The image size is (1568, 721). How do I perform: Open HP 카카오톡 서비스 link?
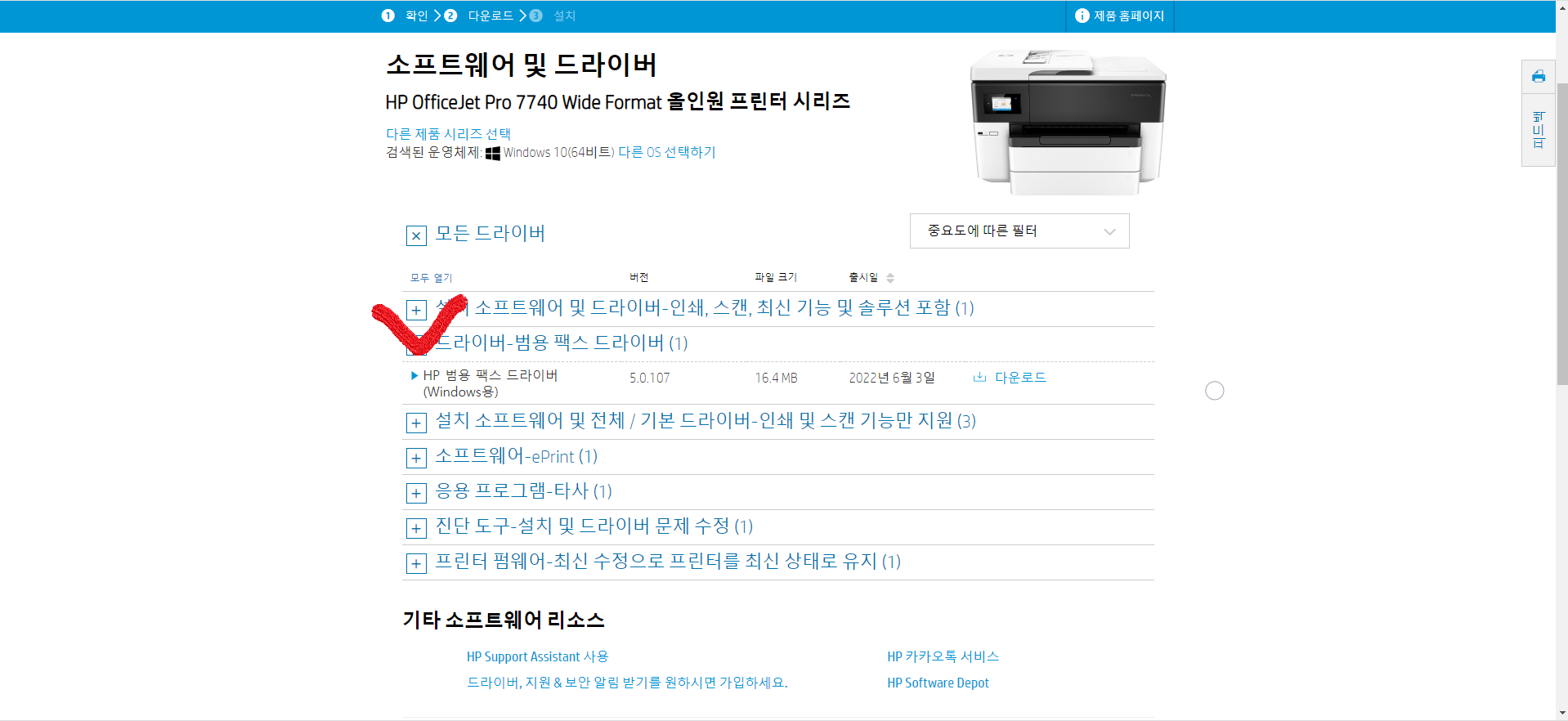coord(943,656)
